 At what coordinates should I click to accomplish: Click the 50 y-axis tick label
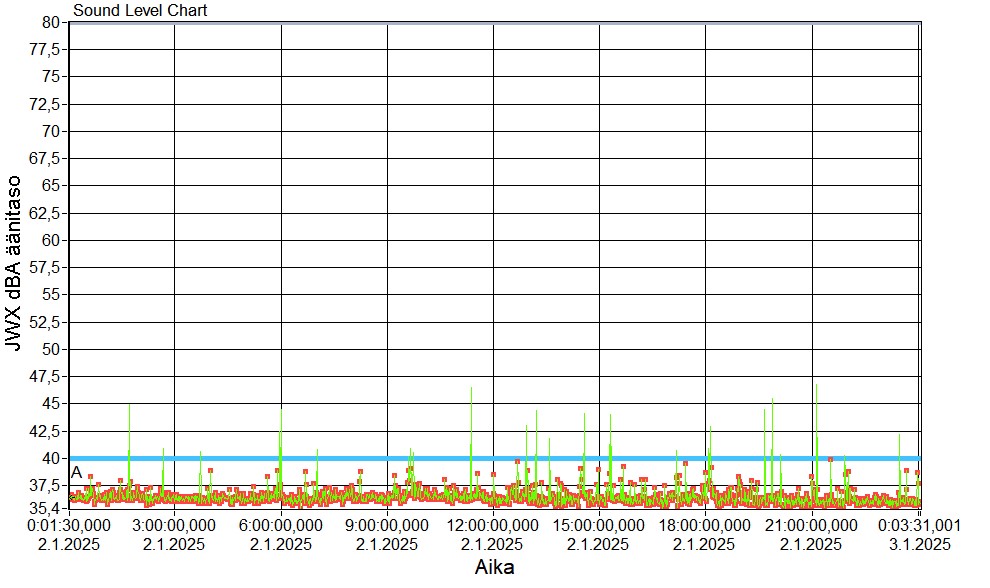(x=51, y=349)
